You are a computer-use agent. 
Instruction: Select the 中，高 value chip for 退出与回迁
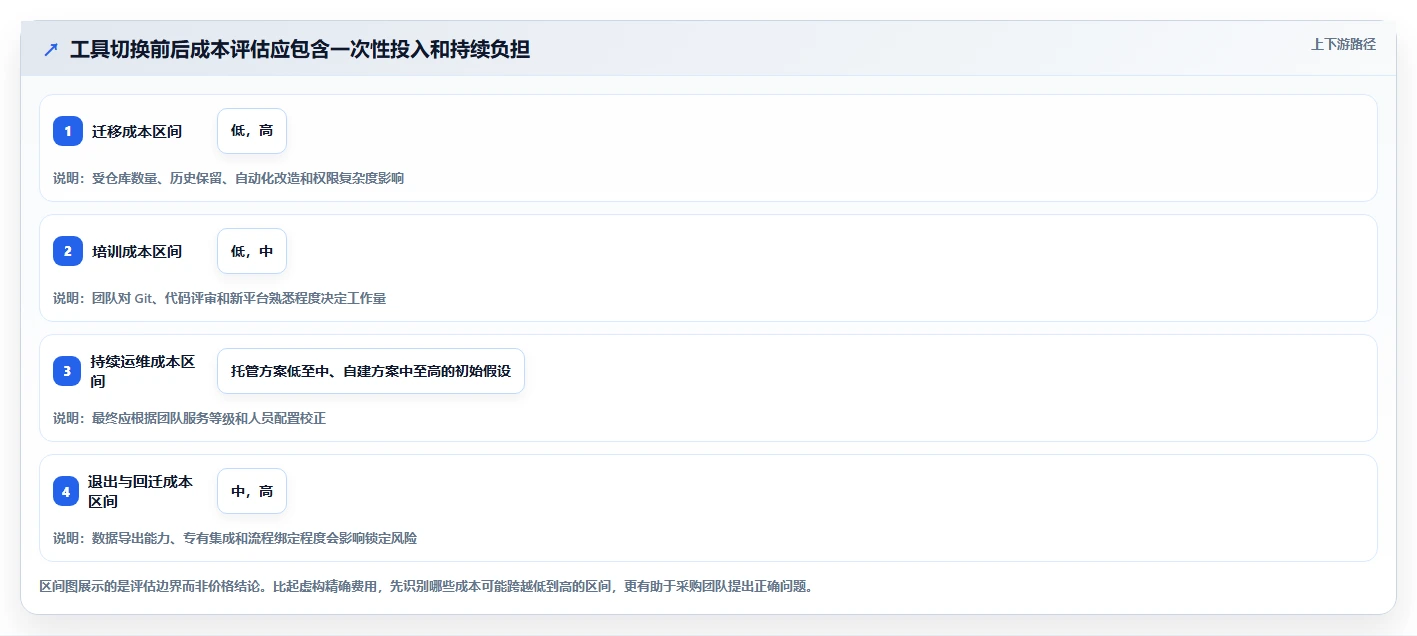click(x=252, y=491)
